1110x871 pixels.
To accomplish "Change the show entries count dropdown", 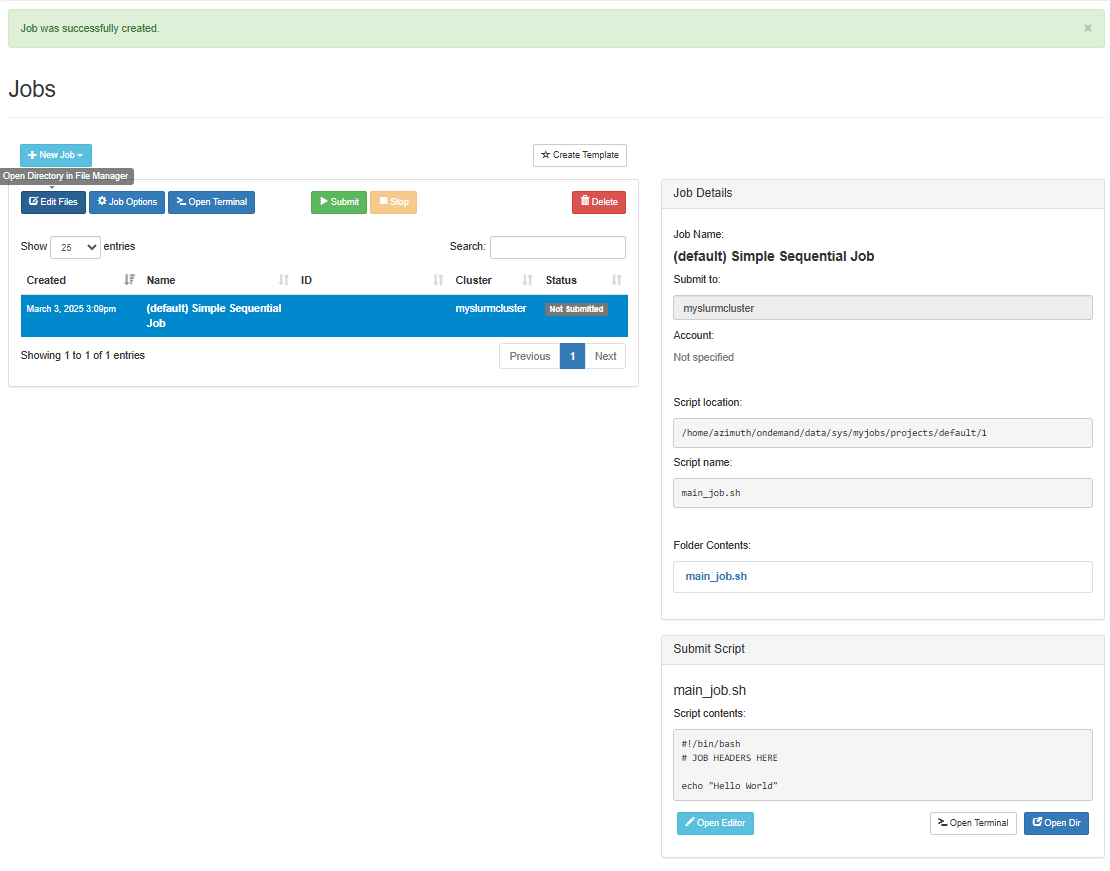I will (75, 247).
